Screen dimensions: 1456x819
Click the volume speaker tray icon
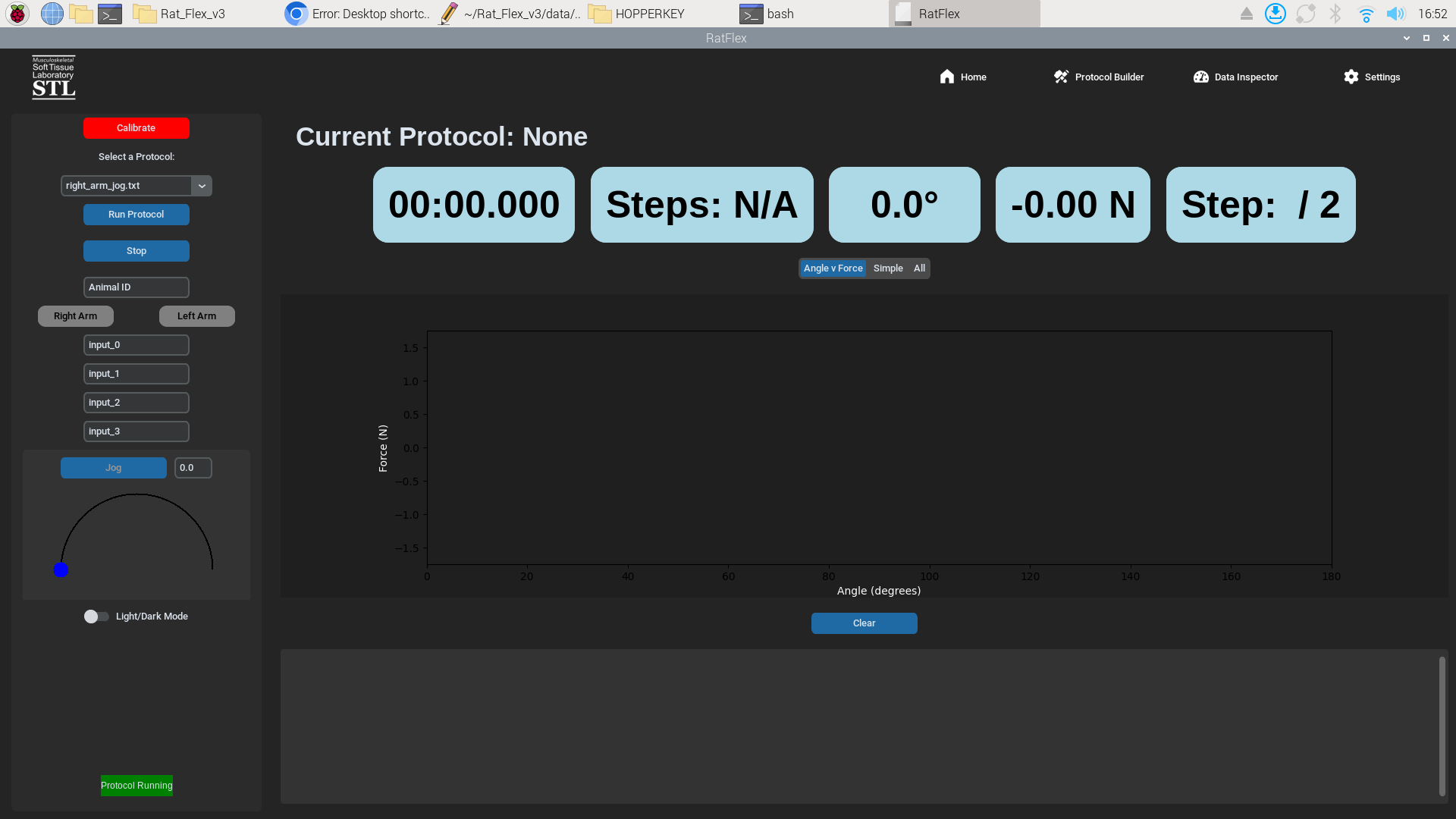1395,14
